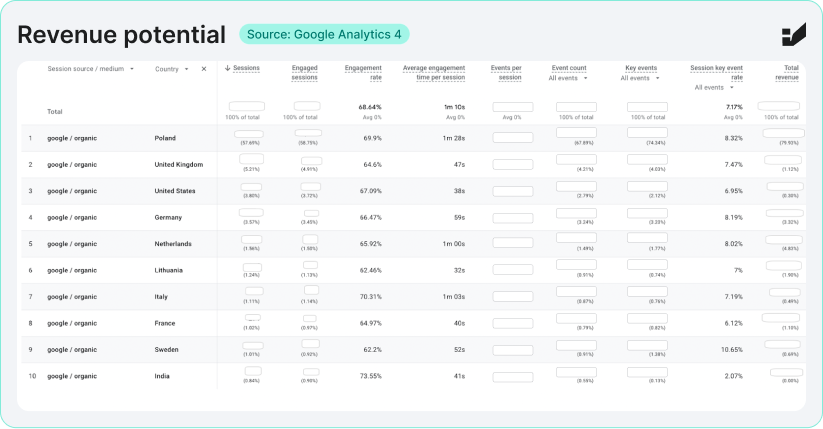Image resolution: width=823 pixels, height=429 pixels.
Task: Click the 1m 03s engagement time value
Action: click(x=453, y=297)
